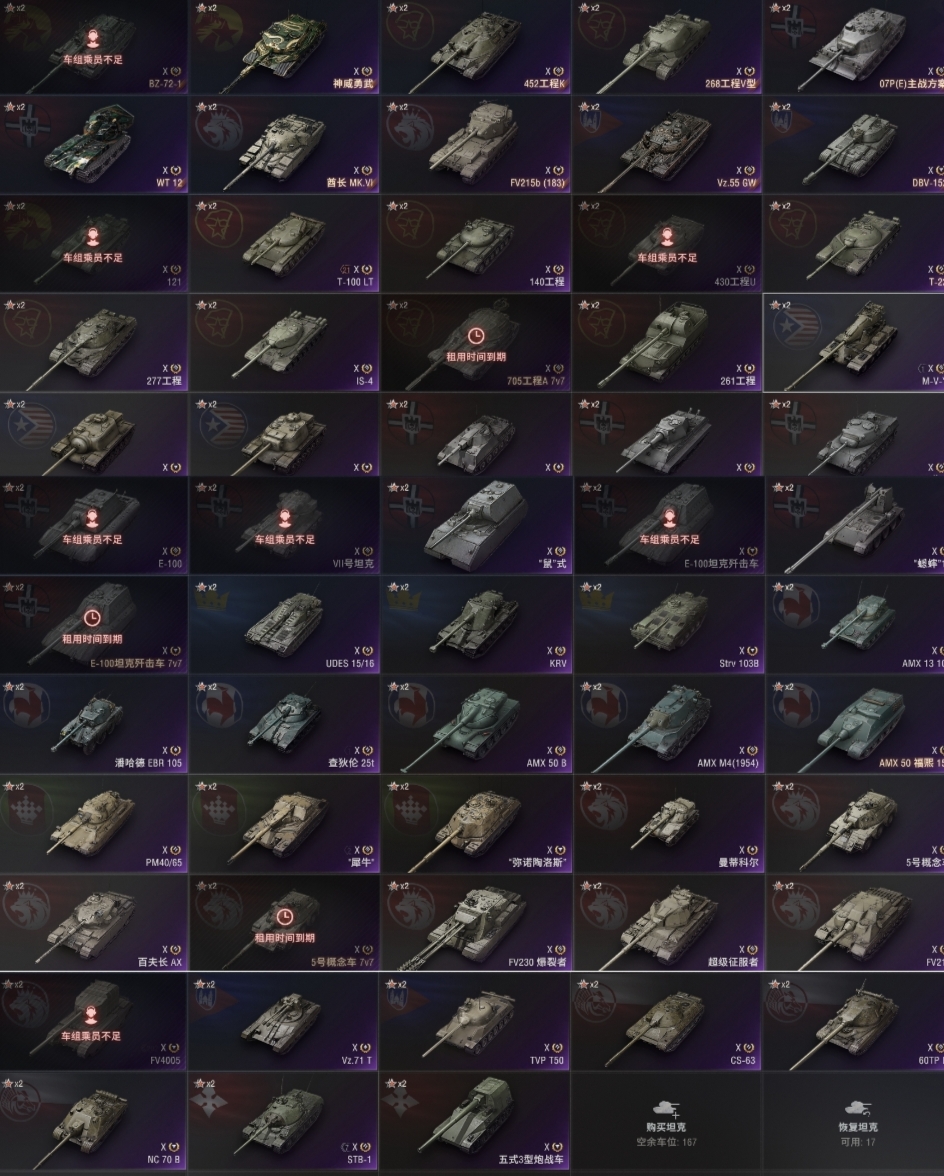
Task: Choose the "鼠"式 Maus tank
Action: point(475,526)
